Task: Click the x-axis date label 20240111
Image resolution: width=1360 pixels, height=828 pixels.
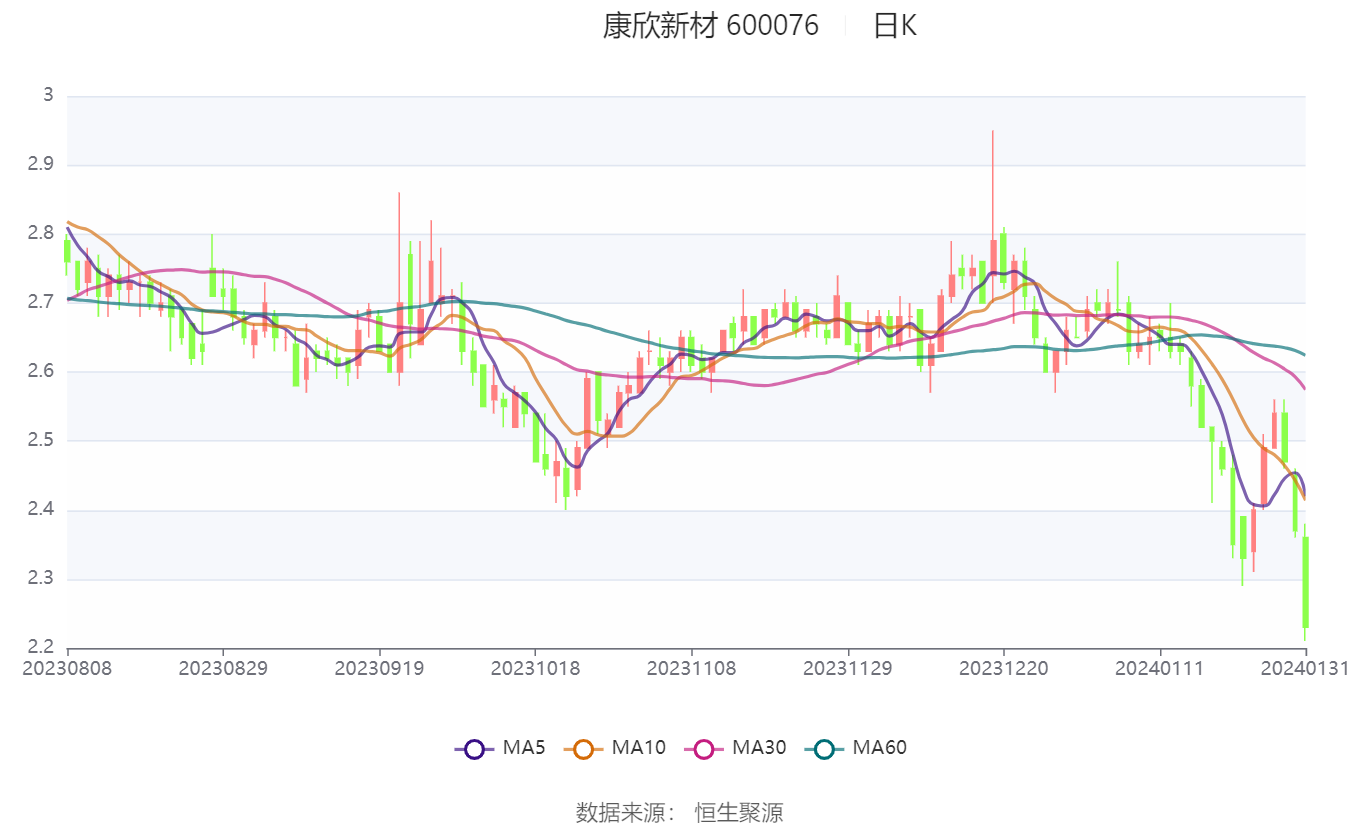Action: click(x=1160, y=668)
